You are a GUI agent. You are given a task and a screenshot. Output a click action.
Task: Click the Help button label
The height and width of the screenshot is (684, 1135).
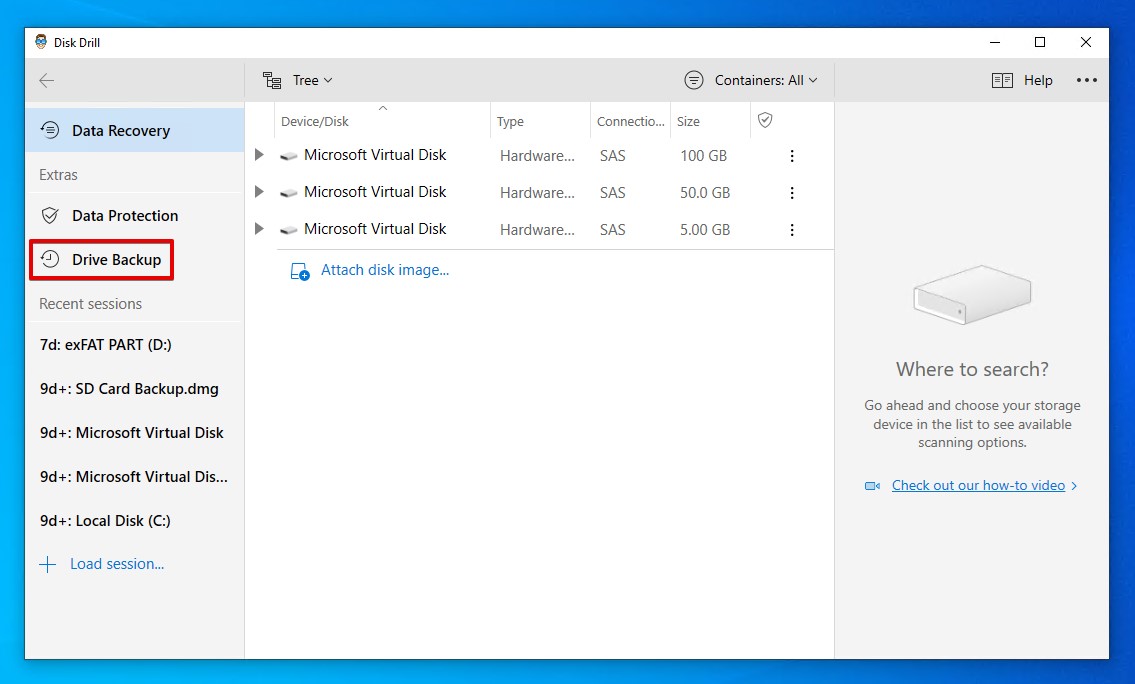1038,80
